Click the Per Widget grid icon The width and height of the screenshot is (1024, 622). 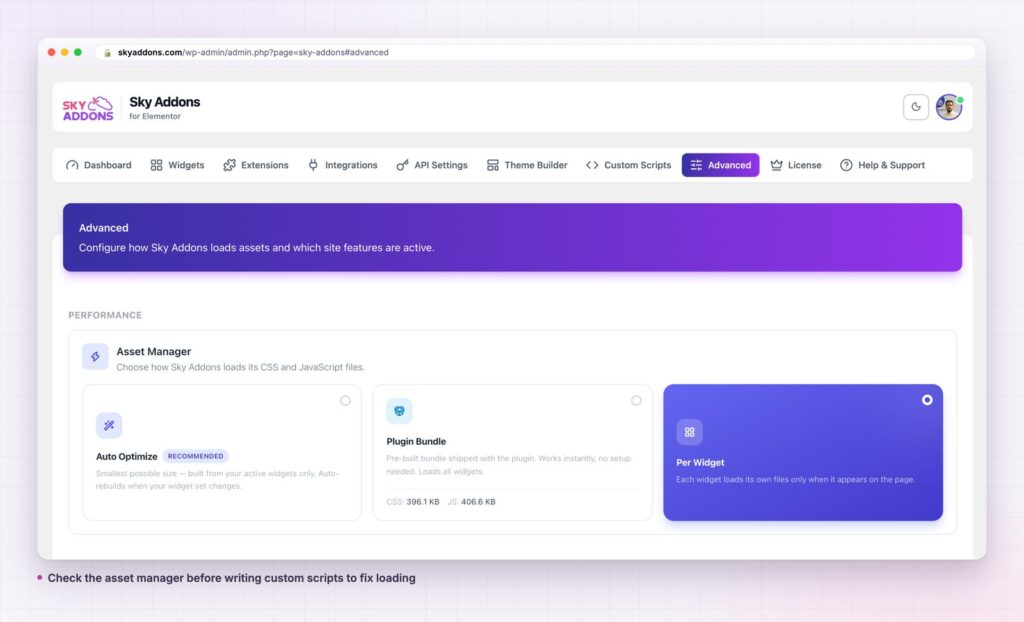click(689, 432)
